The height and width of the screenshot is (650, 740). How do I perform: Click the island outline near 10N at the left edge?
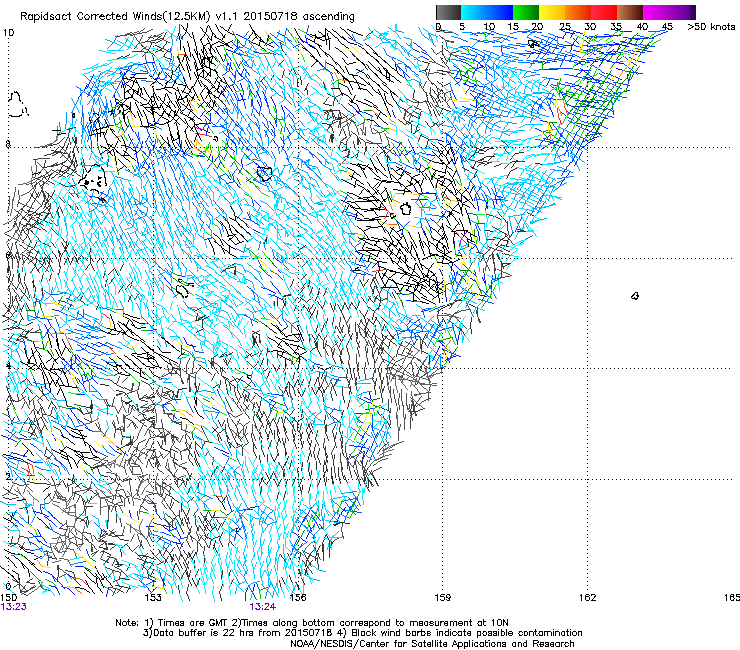point(17,104)
